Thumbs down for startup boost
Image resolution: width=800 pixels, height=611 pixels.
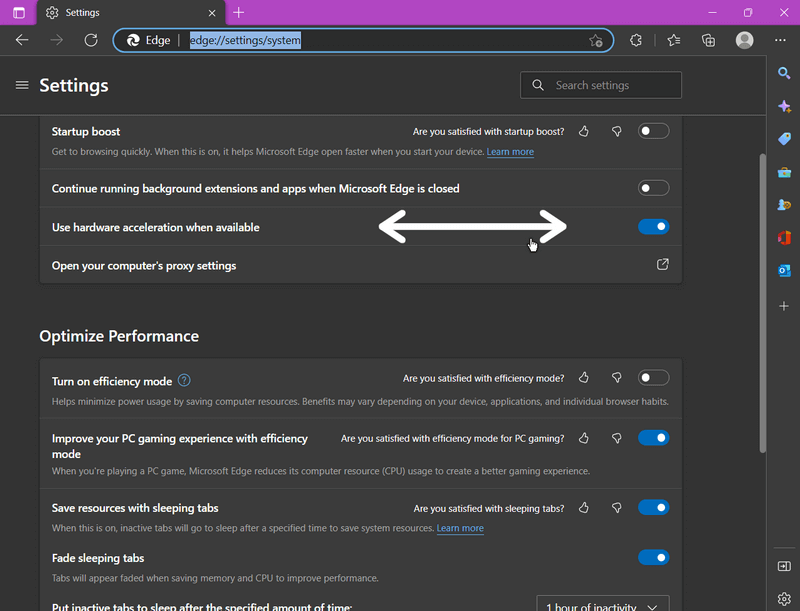[x=617, y=132]
